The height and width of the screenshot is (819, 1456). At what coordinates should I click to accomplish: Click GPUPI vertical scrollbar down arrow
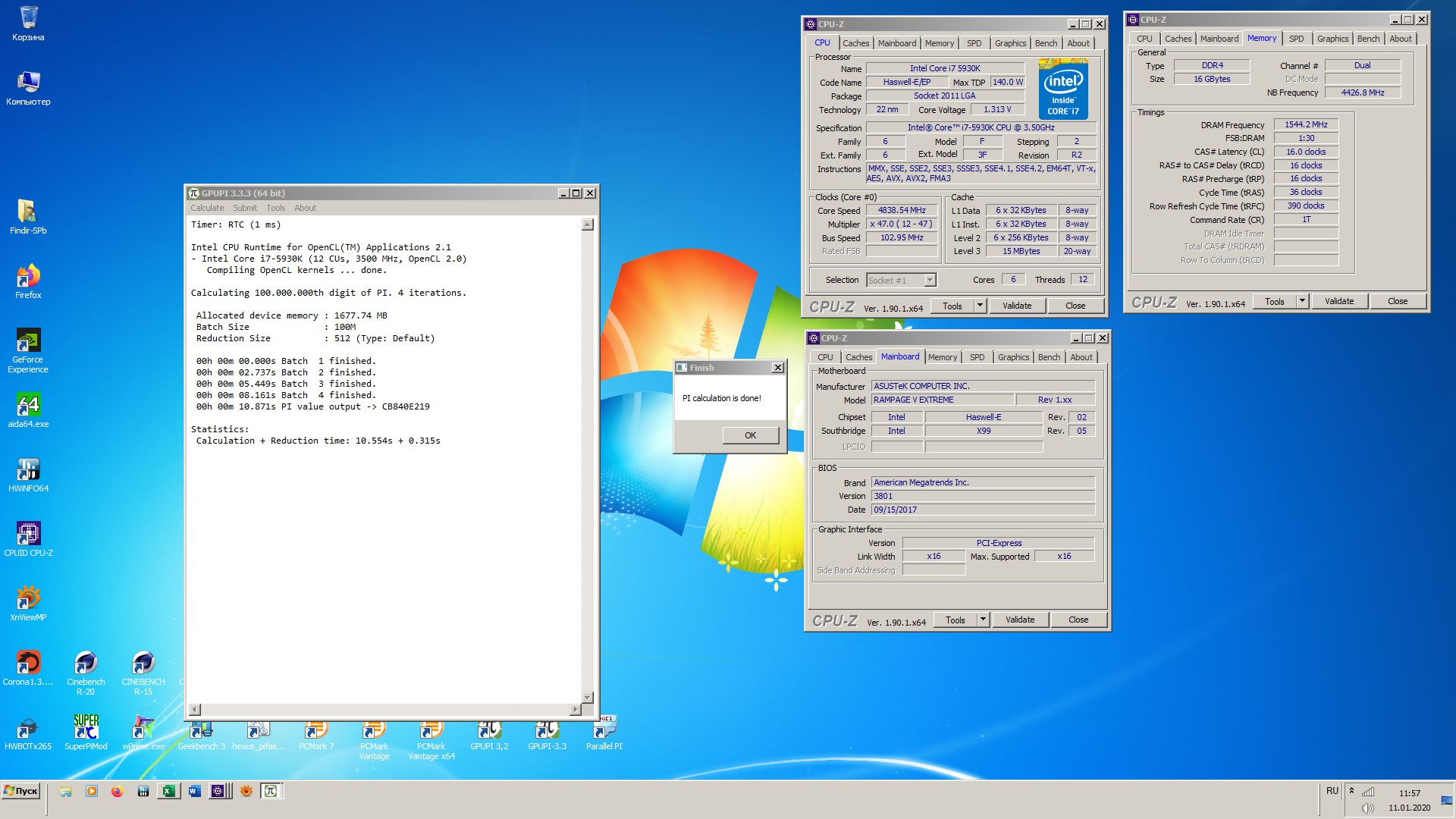pyautogui.click(x=587, y=697)
